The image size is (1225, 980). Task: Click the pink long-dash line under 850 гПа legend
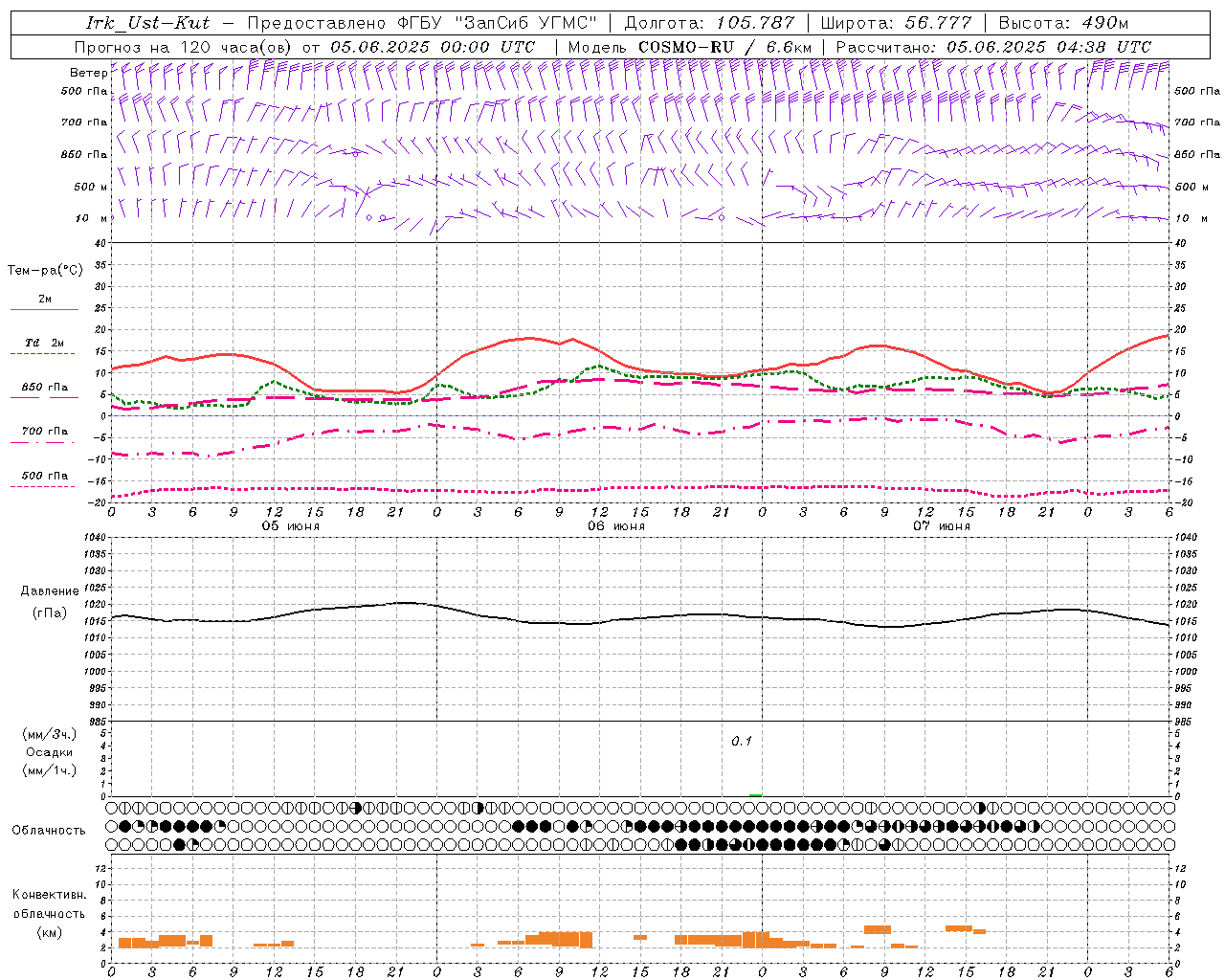tap(44, 398)
